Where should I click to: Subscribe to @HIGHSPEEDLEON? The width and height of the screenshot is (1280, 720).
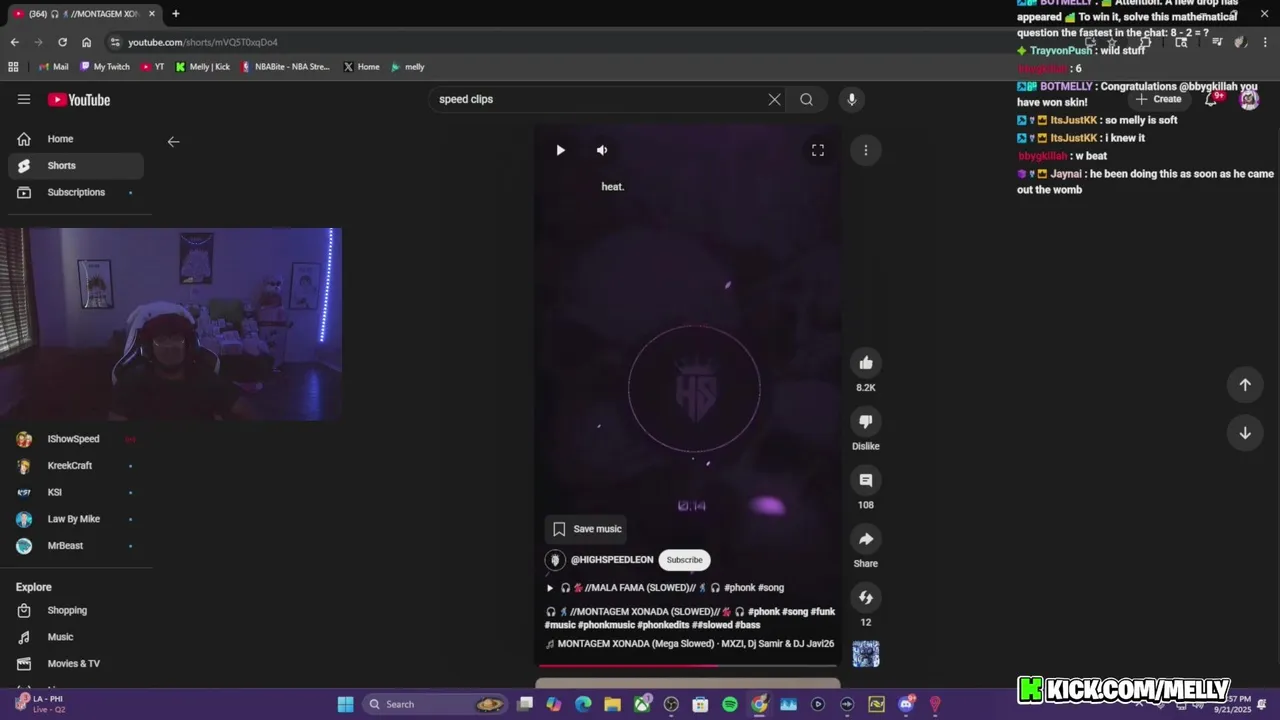[684, 560]
